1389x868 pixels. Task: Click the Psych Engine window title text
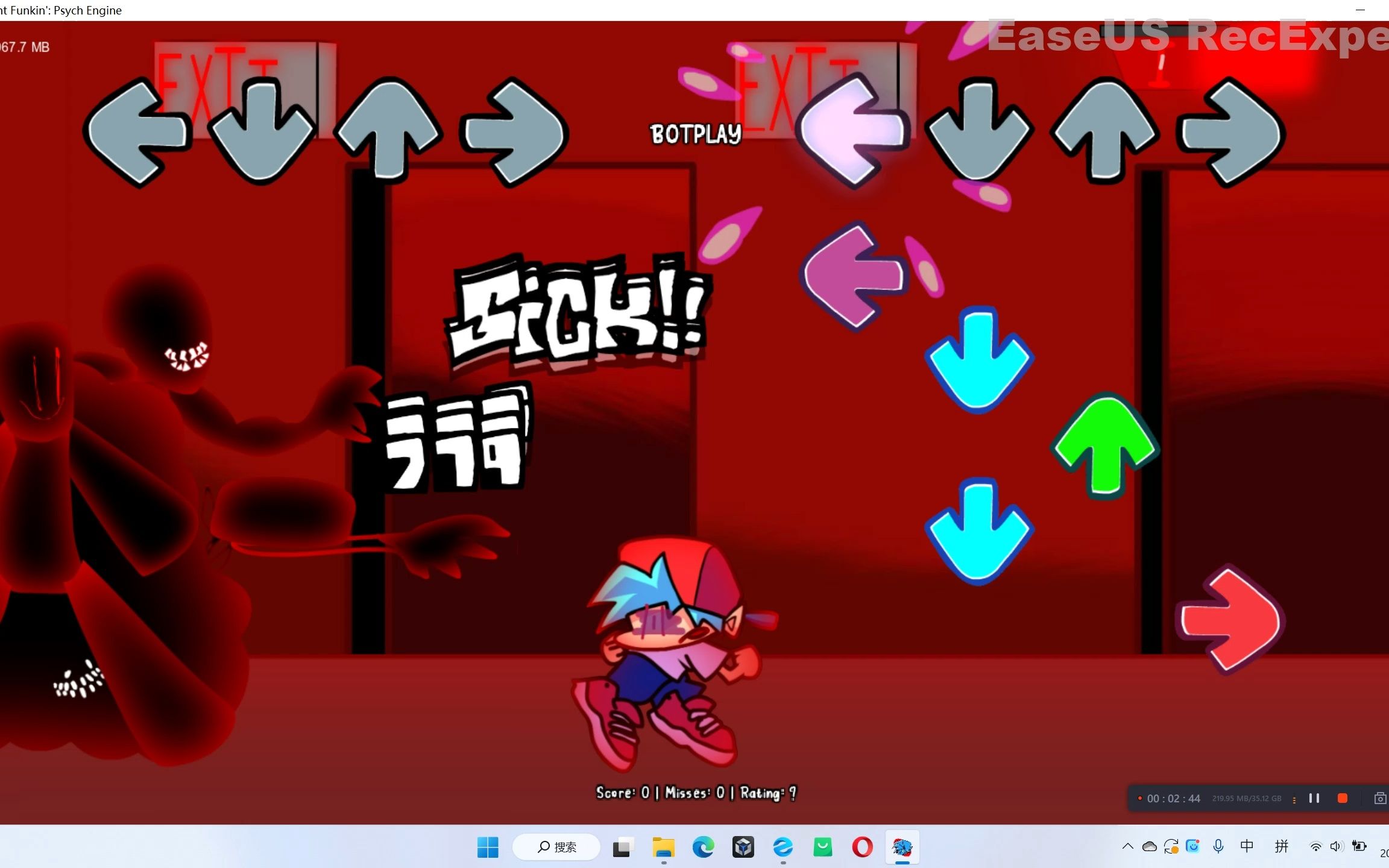[61, 10]
